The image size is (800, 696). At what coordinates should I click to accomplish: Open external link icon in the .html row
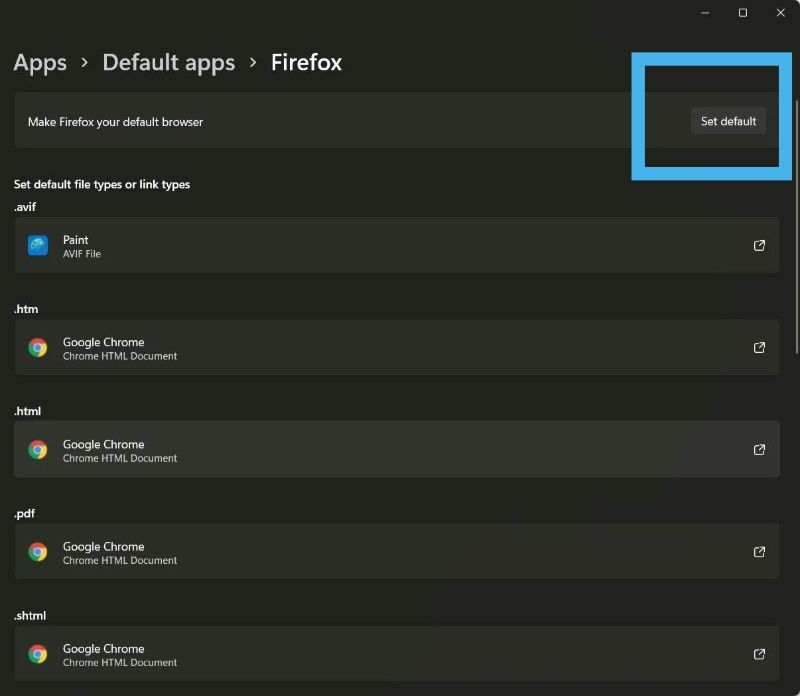click(x=759, y=450)
